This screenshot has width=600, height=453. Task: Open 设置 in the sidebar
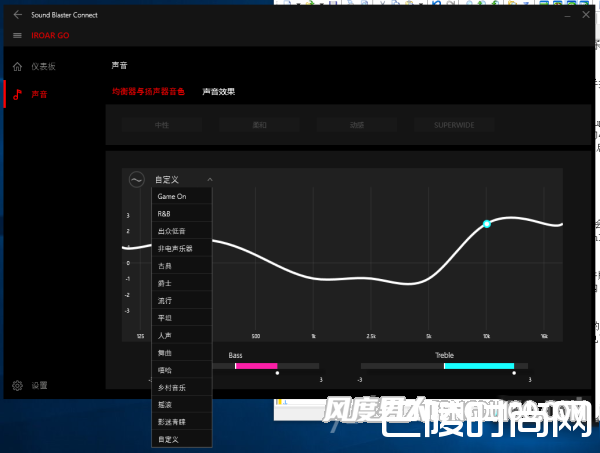[39, 385]
